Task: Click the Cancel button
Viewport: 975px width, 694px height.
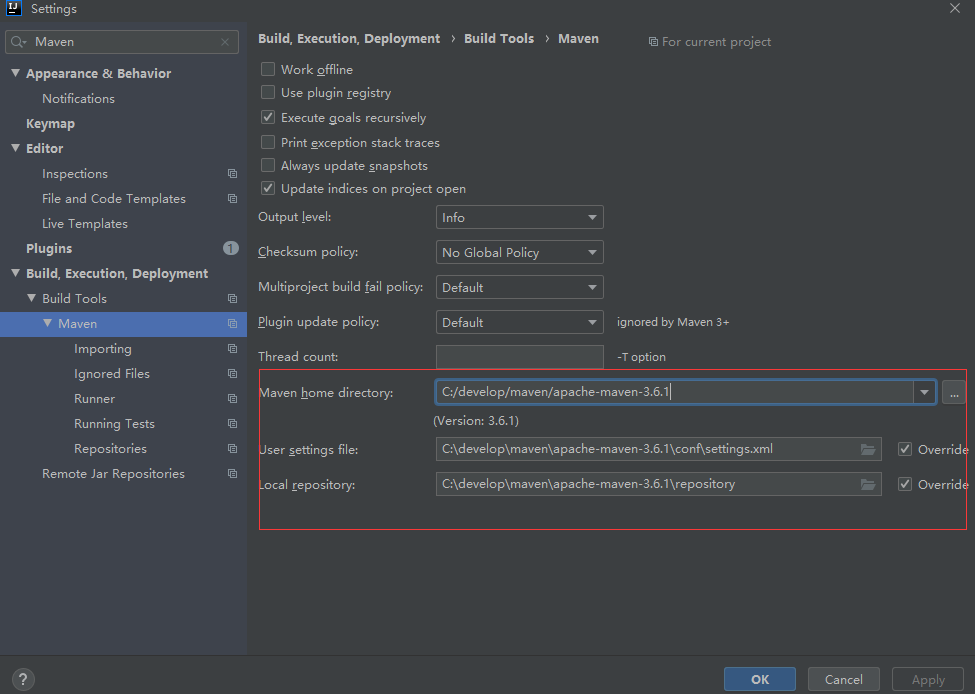Action: (844, 679)
